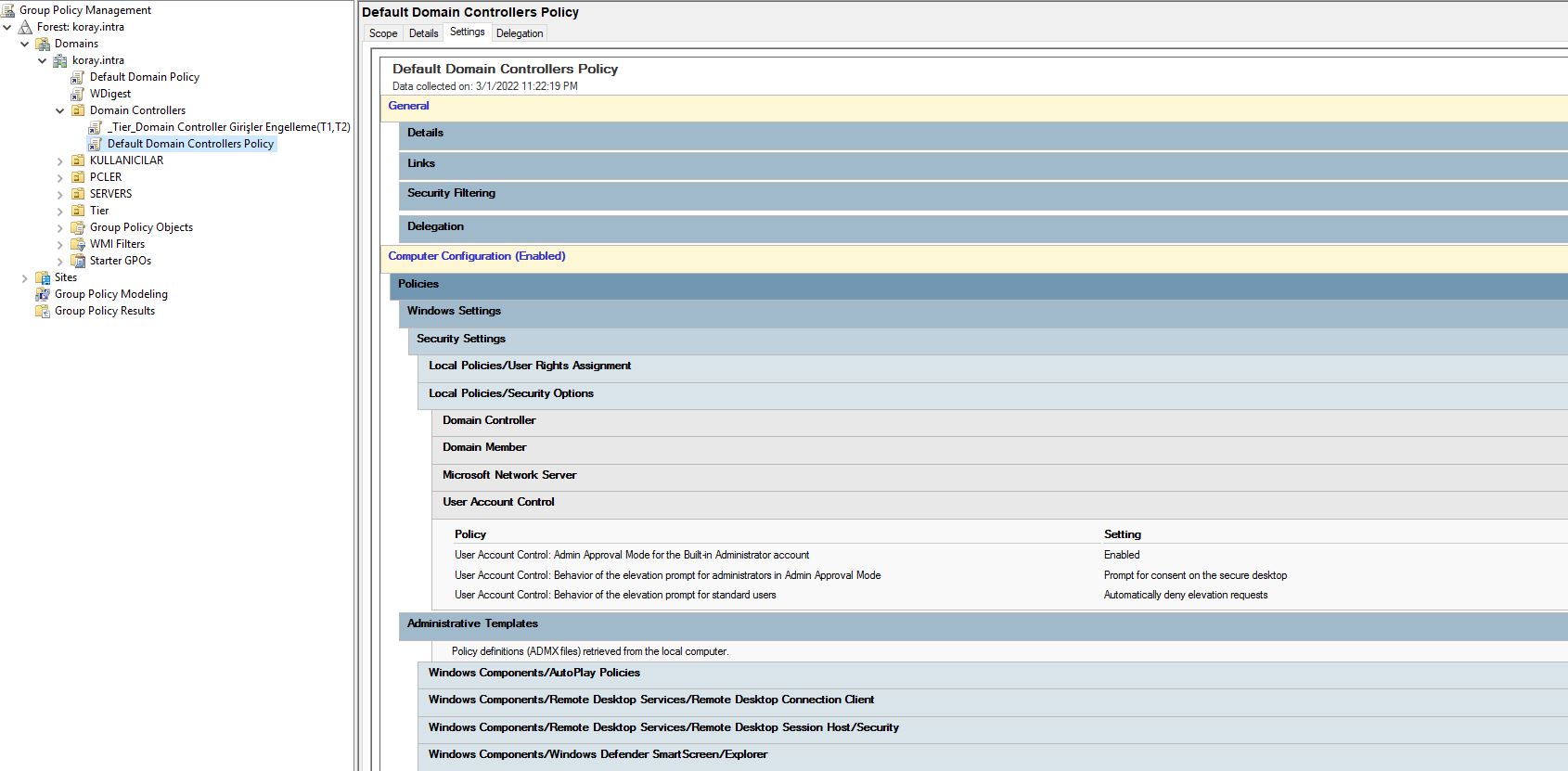This screenshot has width=1568, height=771.
Task: Expand the KULLANICILAR organizational unit
Action: 60,161
